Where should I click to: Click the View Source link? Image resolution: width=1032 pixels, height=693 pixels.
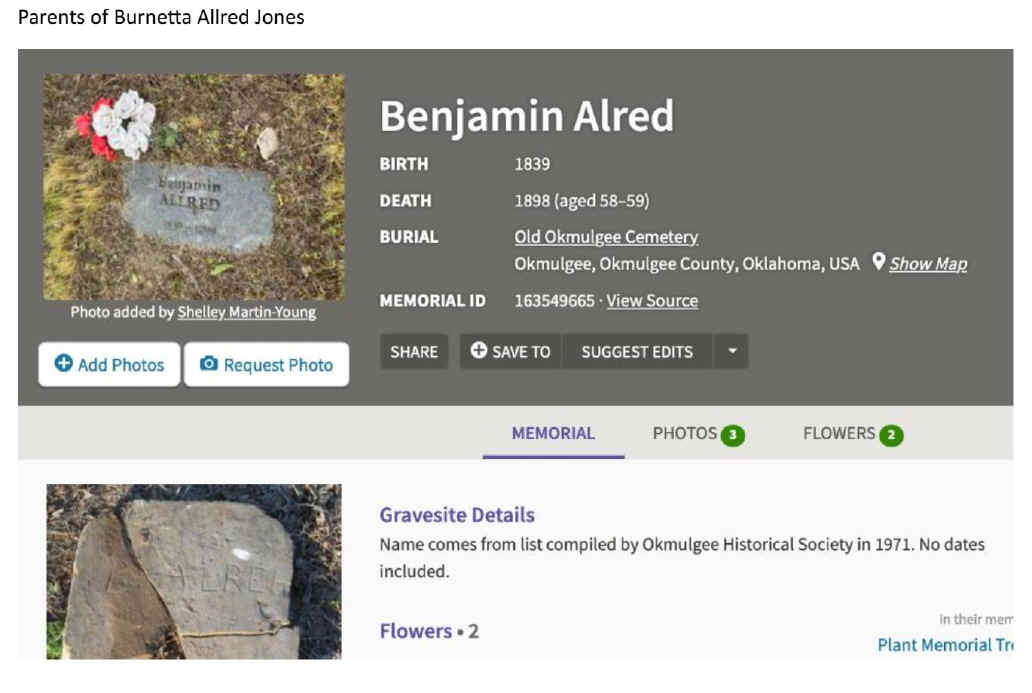(x=652, y=300)
